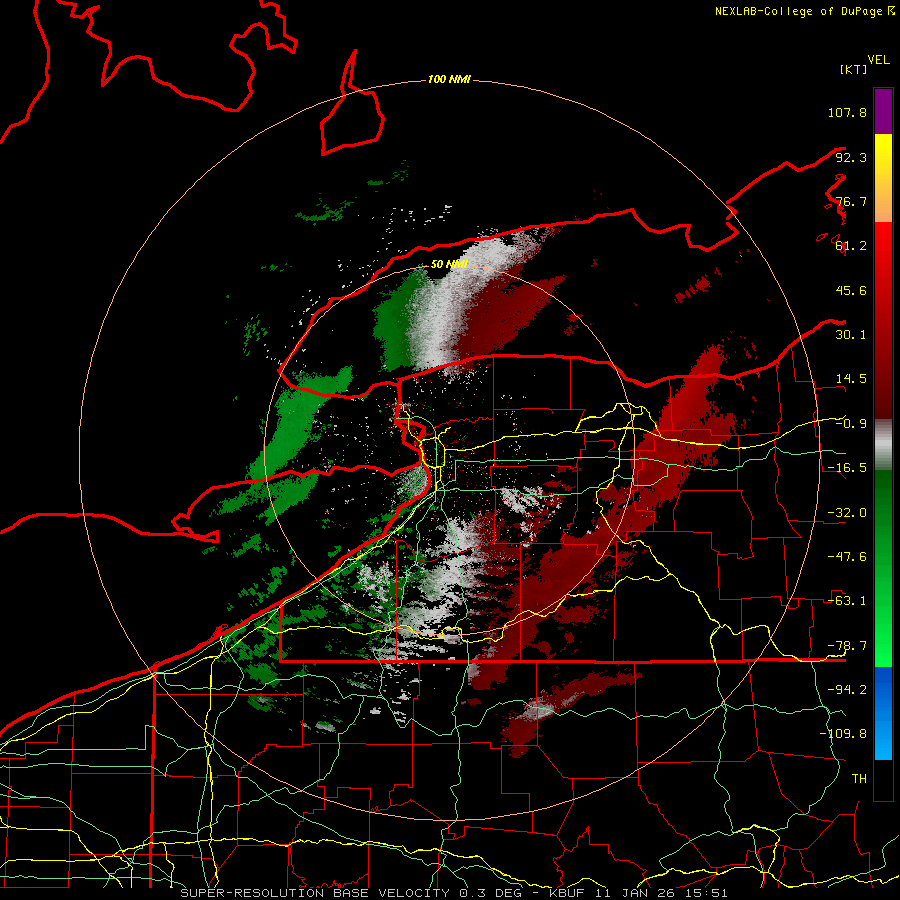Click the -109.8 scale value
The image size is (900, 900).
click(843, 734)
